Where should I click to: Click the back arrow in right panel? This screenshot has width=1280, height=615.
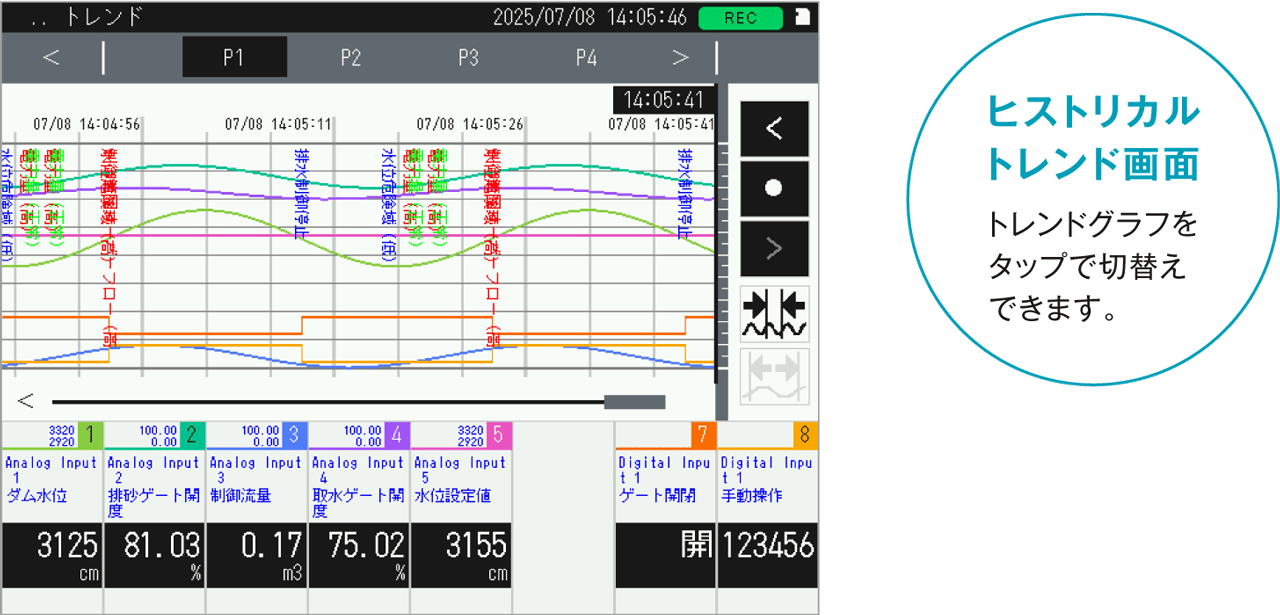[773, 129]
